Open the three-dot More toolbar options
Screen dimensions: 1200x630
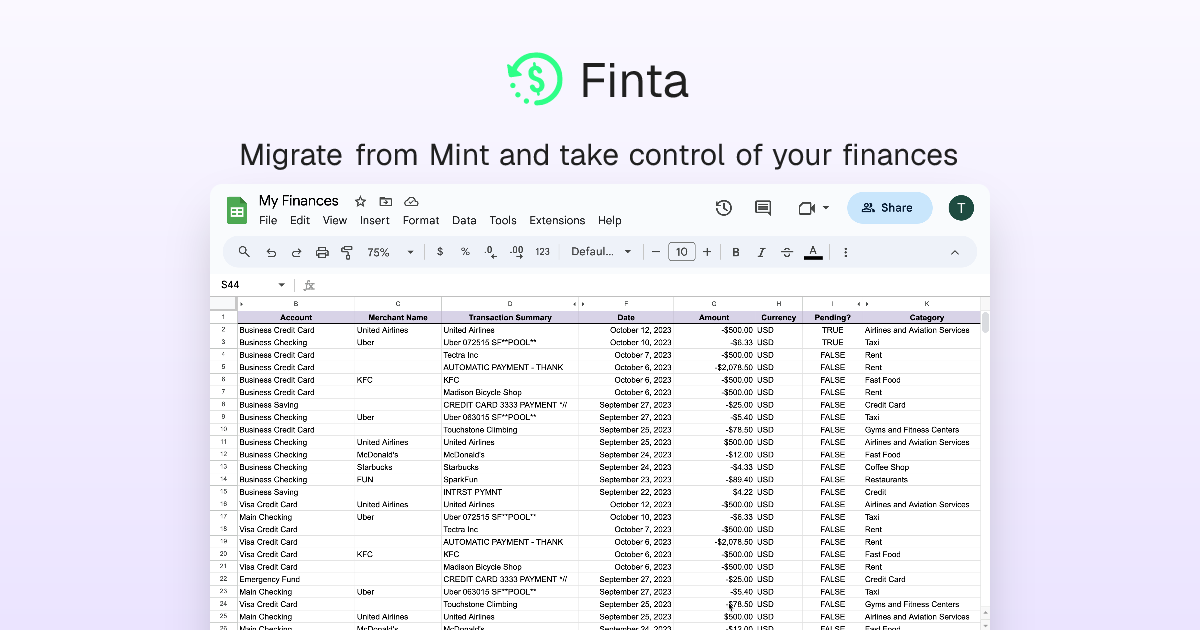coord(846,252)
